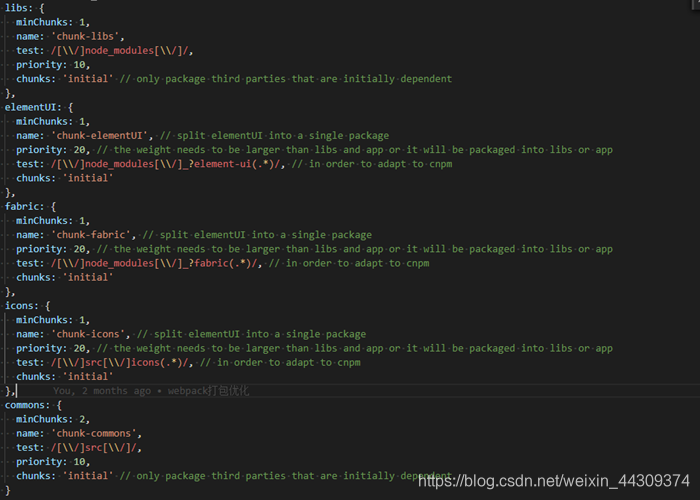Click the 'initial' chunks value in the fabric block
Screen dimensions: 700x500
[x=88, y=277]
